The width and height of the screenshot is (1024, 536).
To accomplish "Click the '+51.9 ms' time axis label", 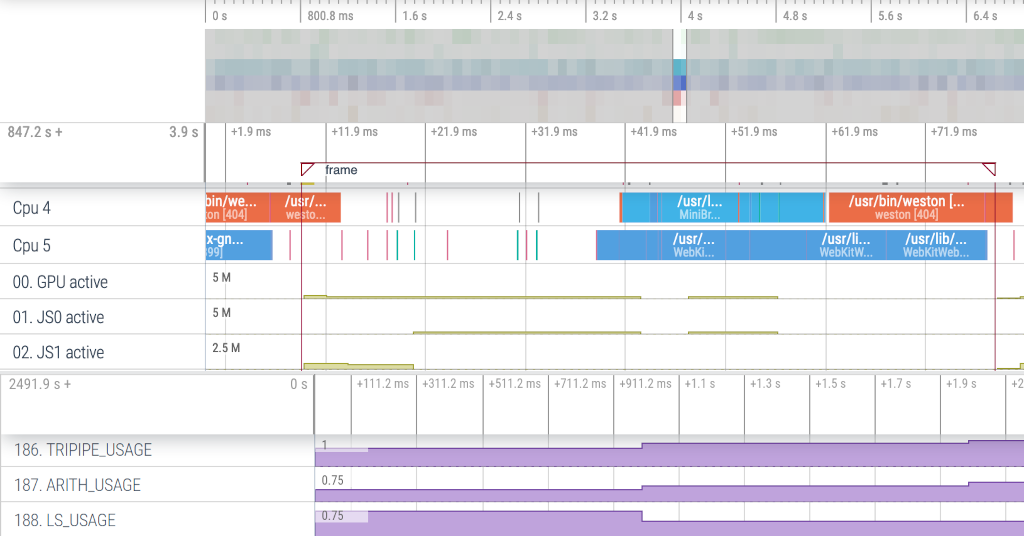I will click(754, 132).
